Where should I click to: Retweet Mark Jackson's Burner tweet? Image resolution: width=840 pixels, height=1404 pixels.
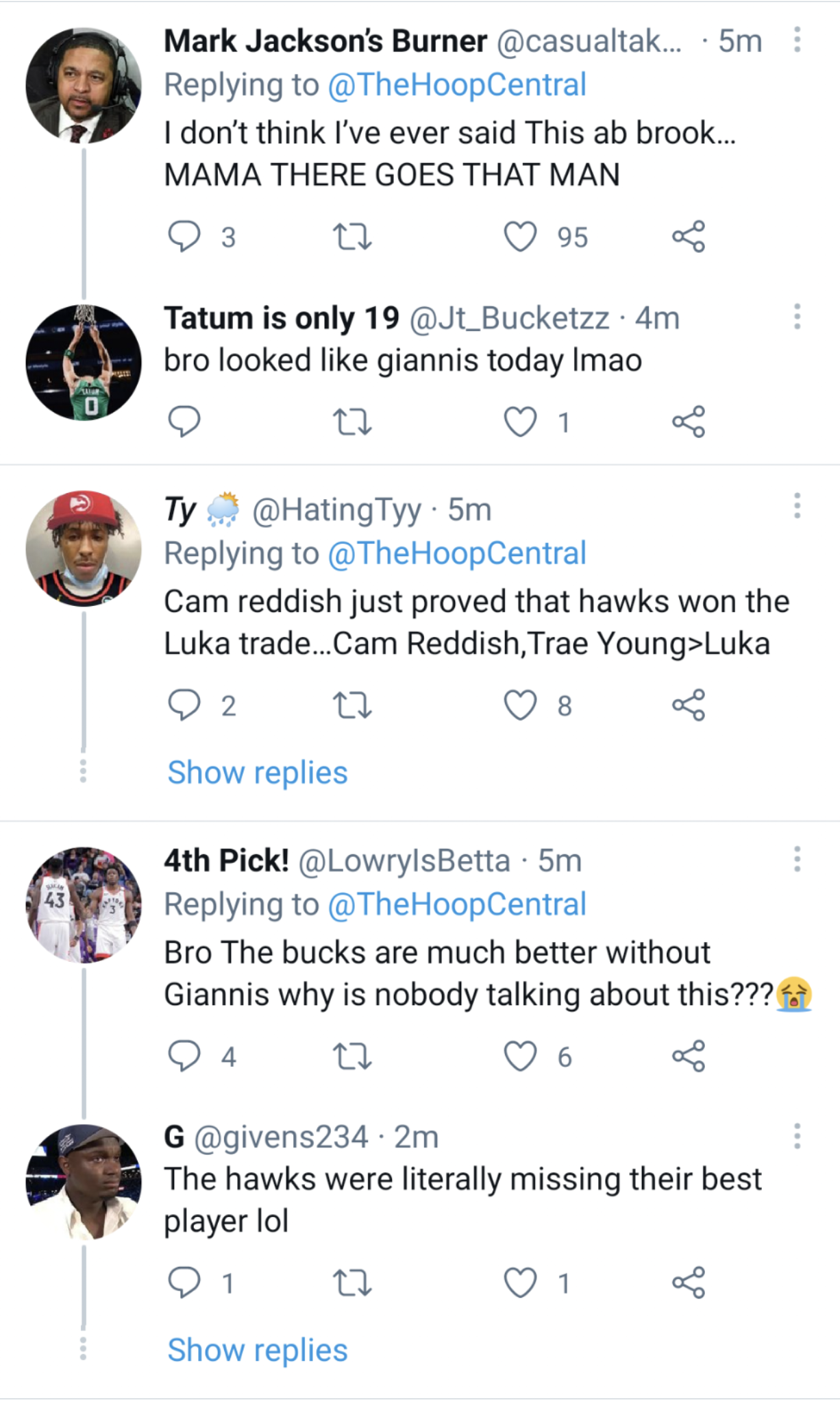(x=352, y=237)
